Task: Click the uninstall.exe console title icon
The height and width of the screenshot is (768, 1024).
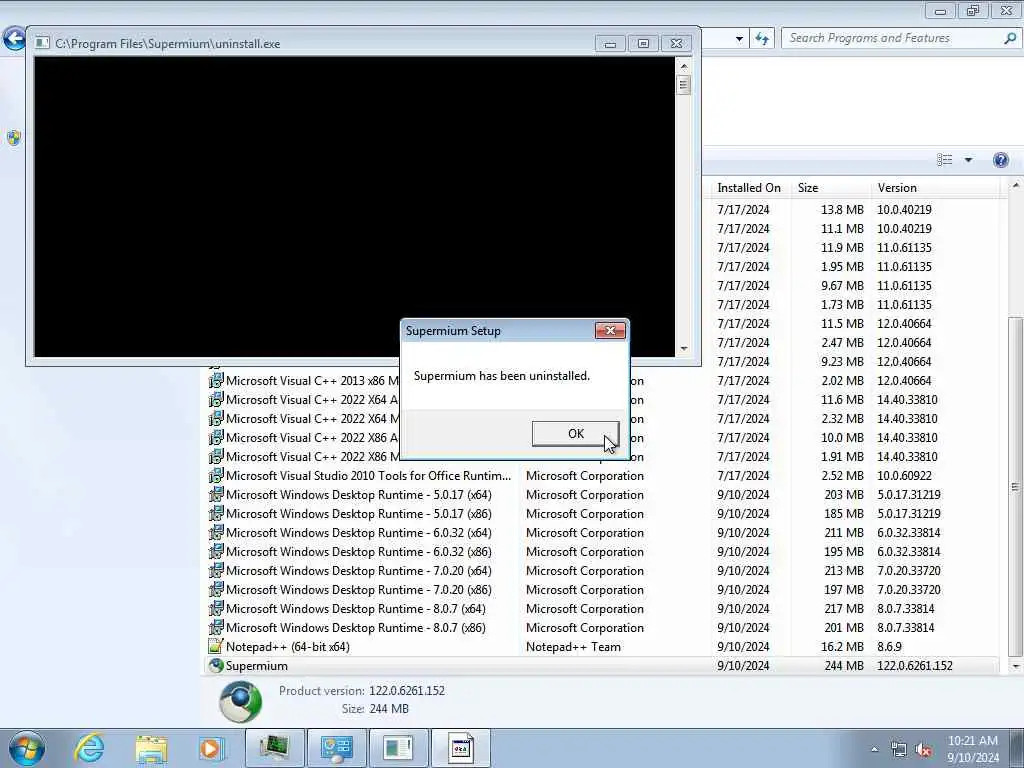Action: click(x=42, y=43)
